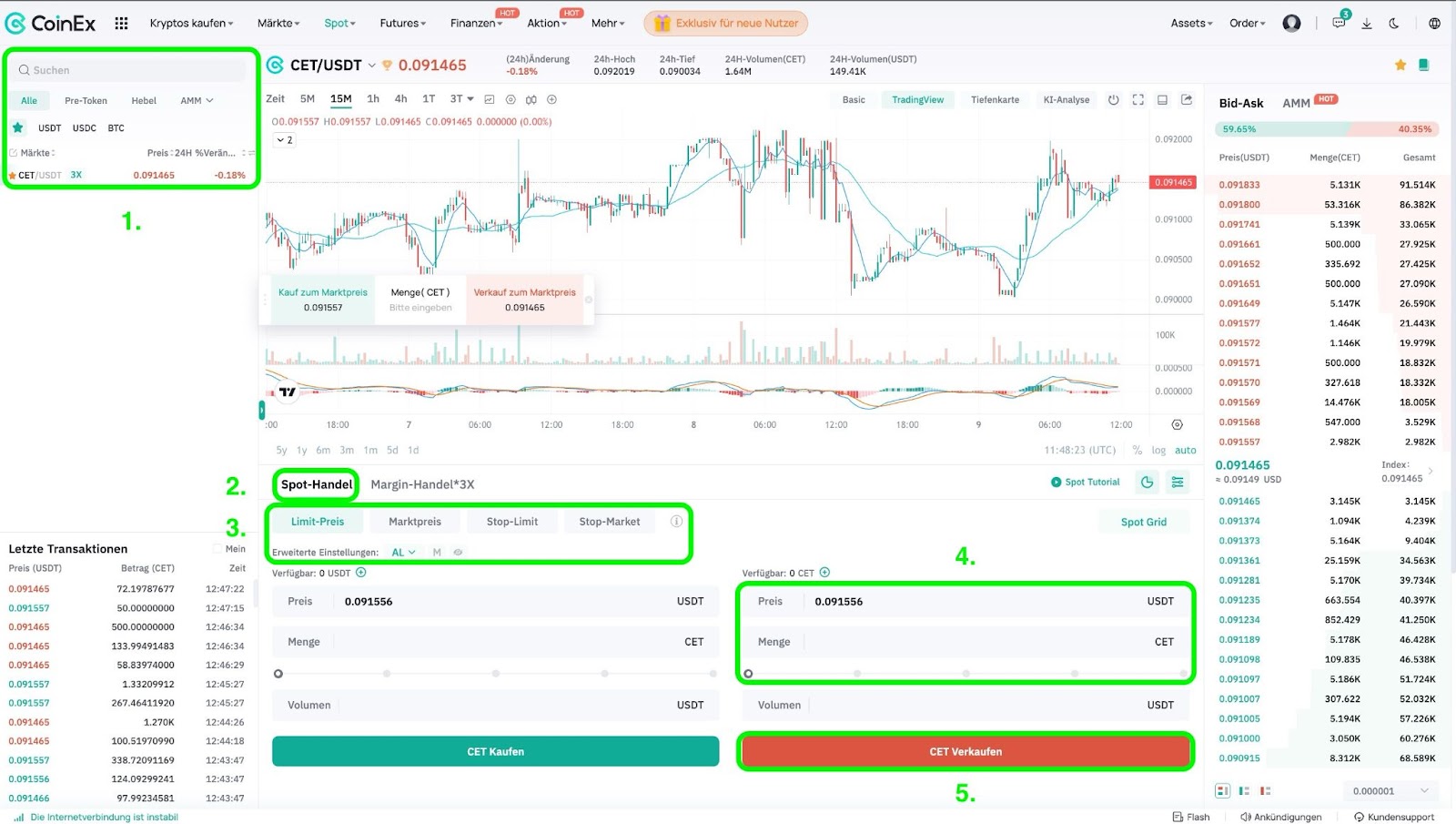The image size is (1456, 824).
Task: Open the Futures dropdown
Action: click(402, 23)
